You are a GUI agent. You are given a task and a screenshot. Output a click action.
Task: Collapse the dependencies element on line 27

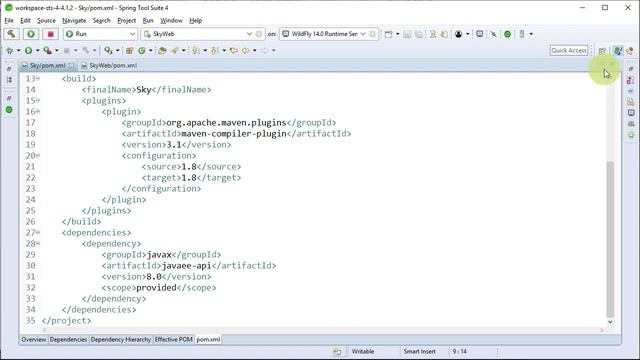coord(38,232)
